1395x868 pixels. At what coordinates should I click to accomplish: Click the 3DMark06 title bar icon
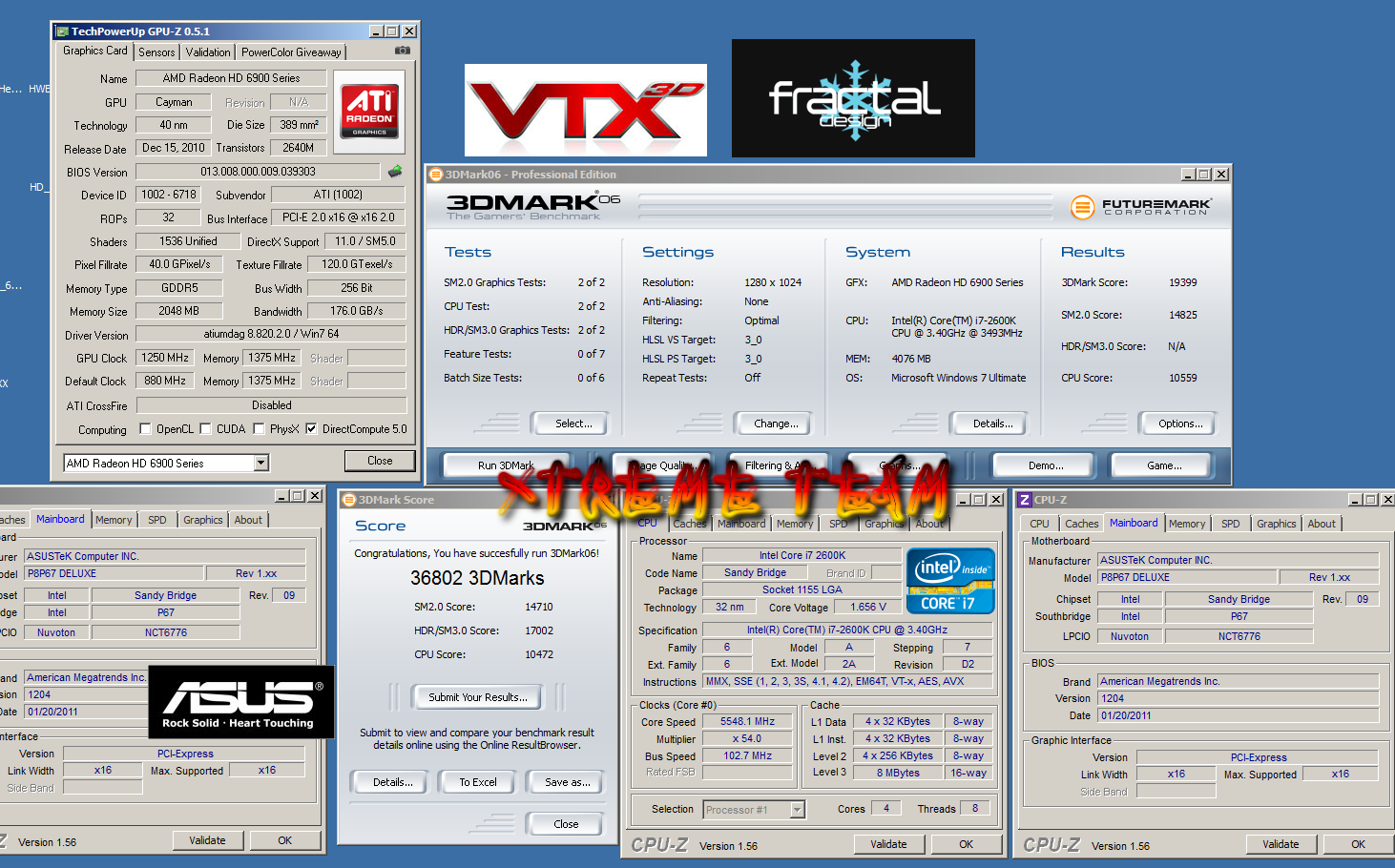(x=436, y=175)
